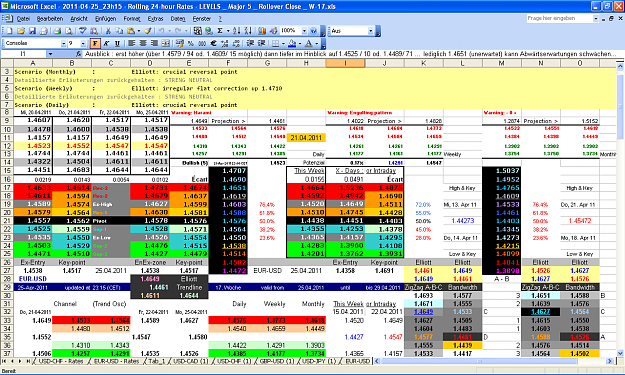Open the Einfügen menu
The width and height of the screenshot is (625, 375).
click(106, 18)
